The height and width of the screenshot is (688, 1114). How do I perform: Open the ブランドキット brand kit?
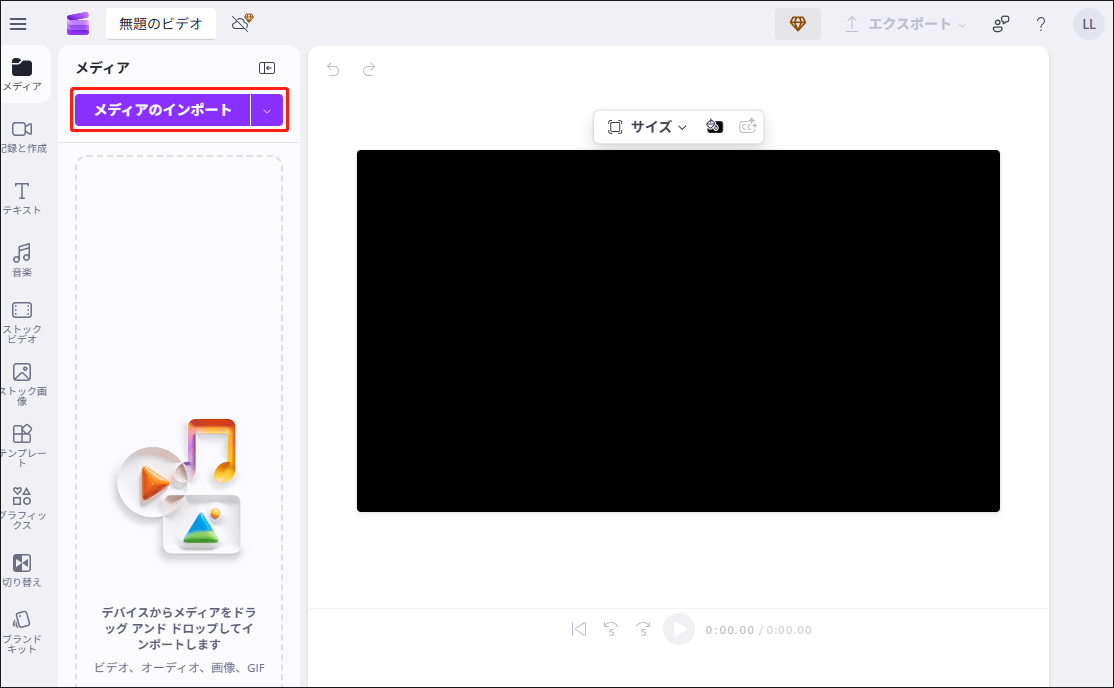(20, 630)
